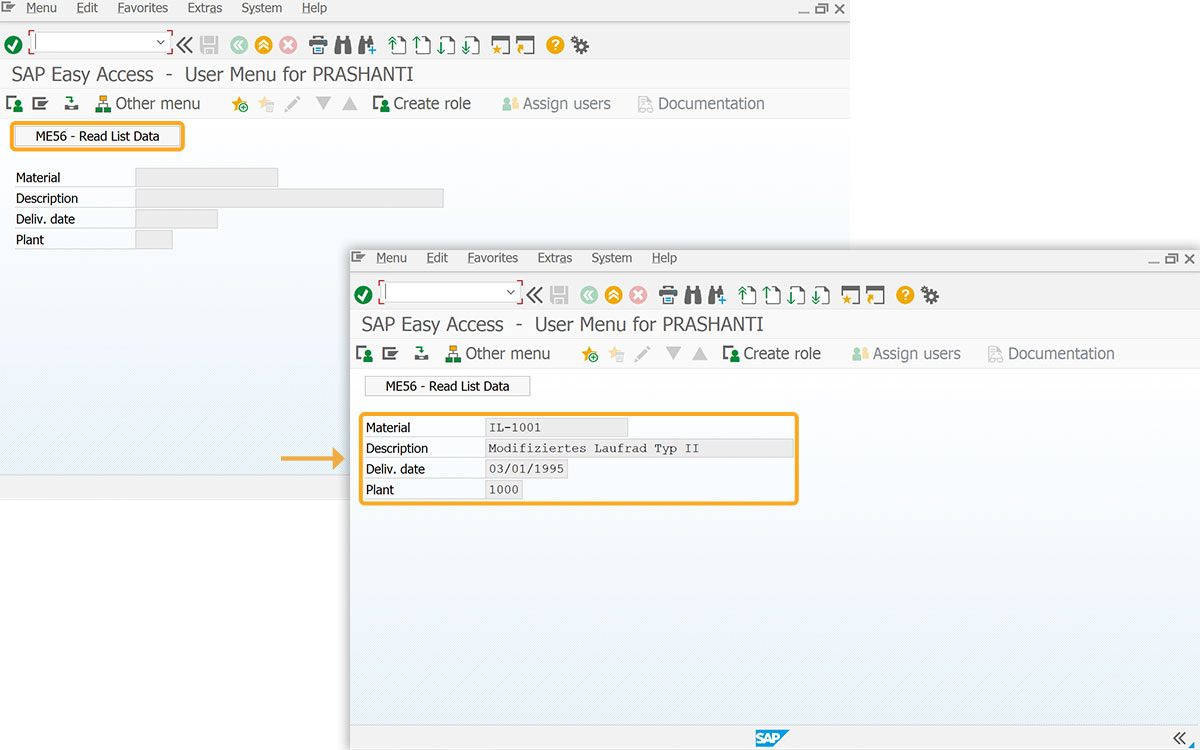
Task: Click Find binoculars icon in back window
Action: click(x=342, y=45)
